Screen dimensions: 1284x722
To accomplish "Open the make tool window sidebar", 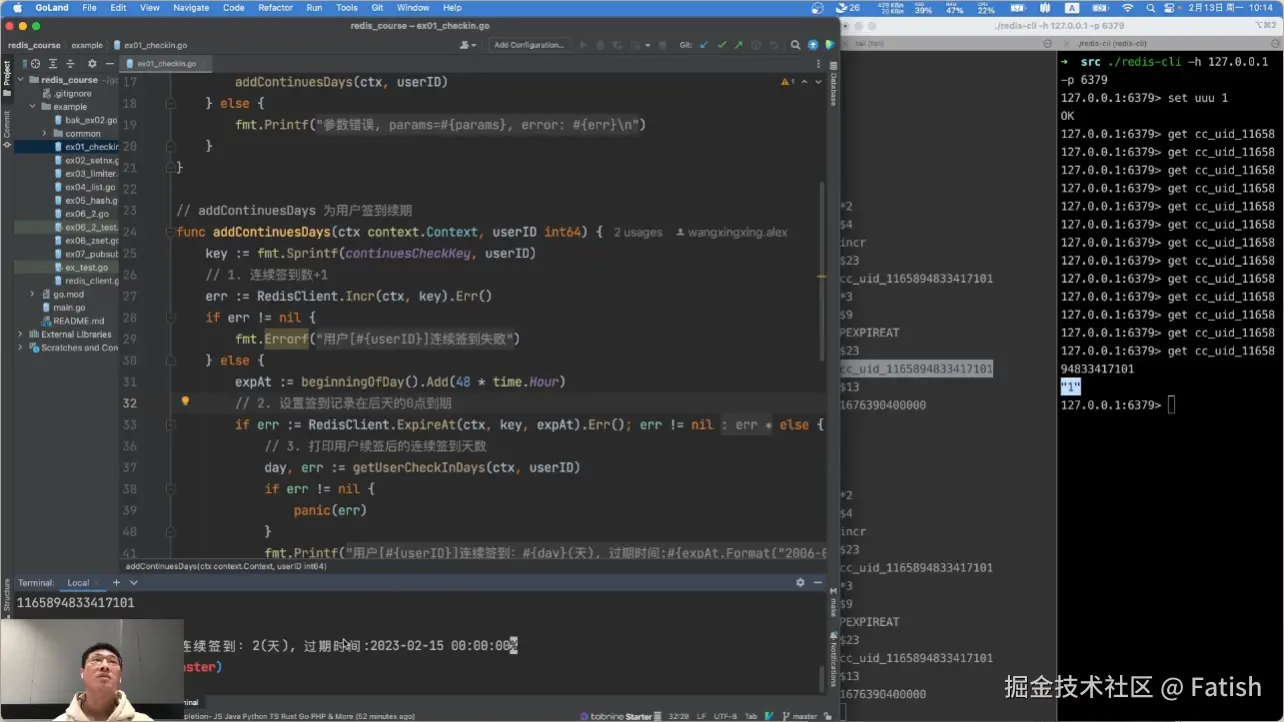I will pyautogui.click(x=833, y=603).
